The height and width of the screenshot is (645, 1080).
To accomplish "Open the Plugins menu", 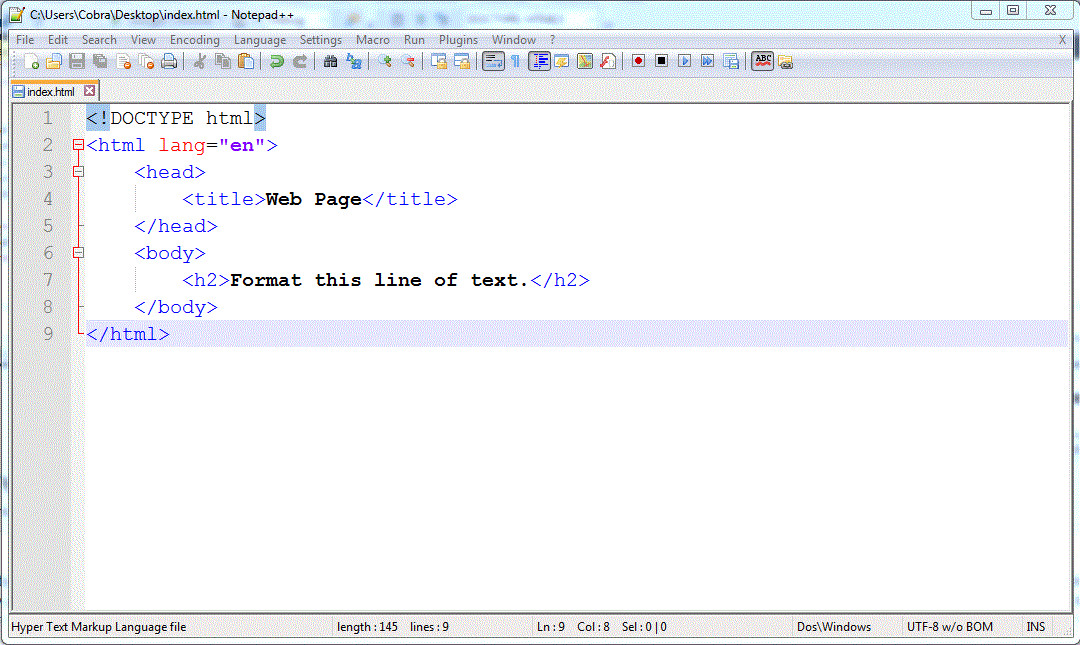I will point(458,40).
